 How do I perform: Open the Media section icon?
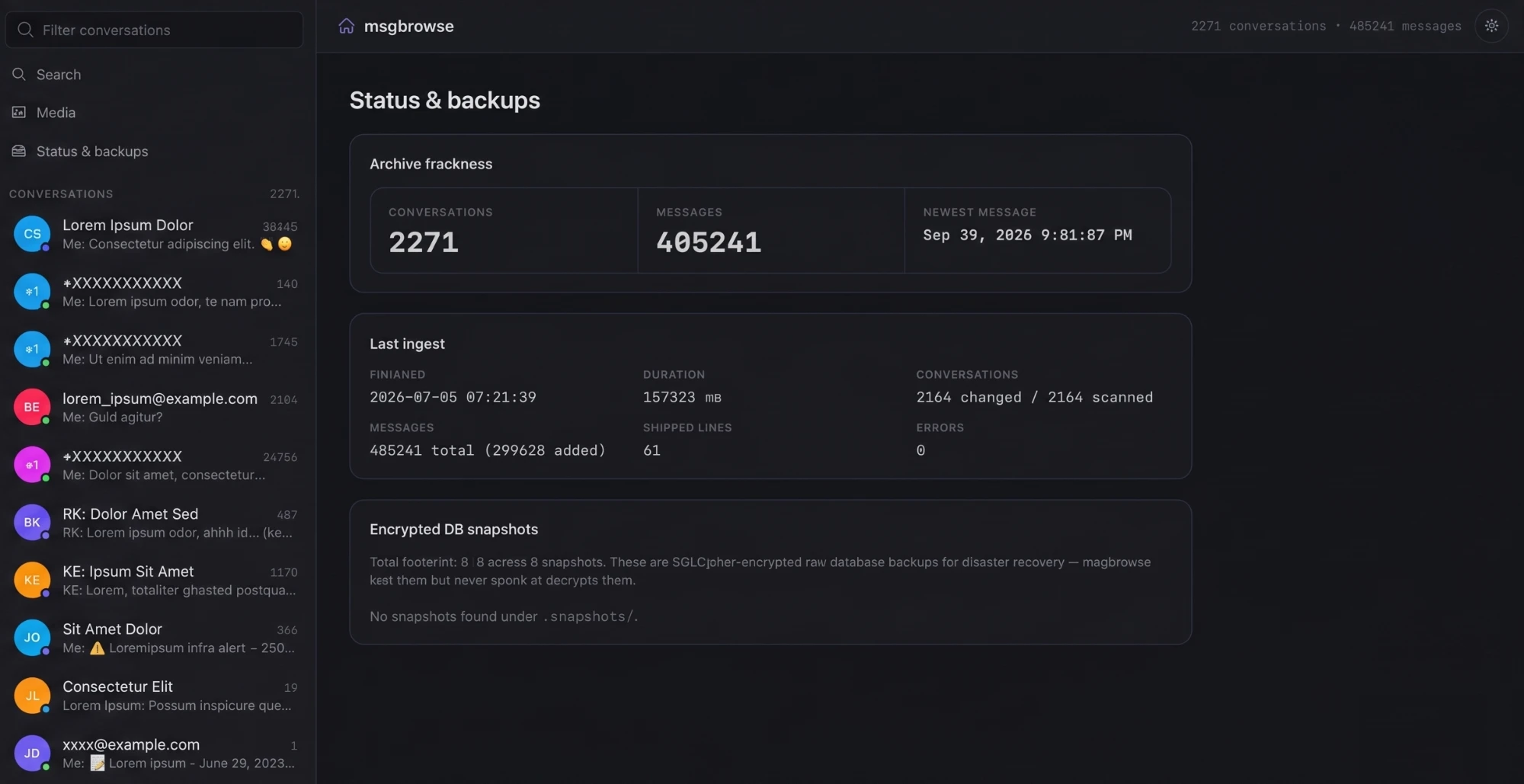[x=19, y=112]
